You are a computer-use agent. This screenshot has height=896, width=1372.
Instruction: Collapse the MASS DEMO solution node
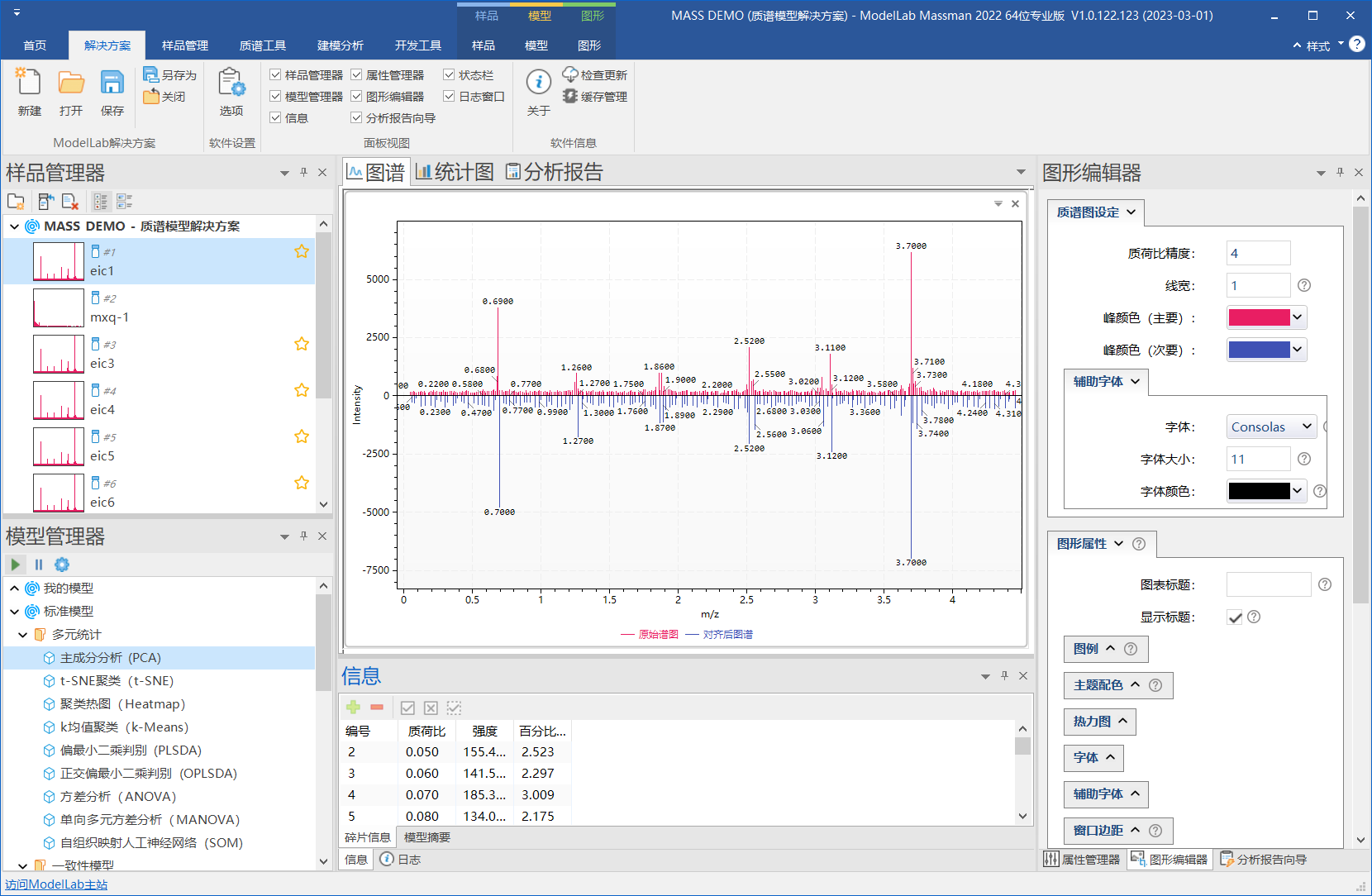14,226
